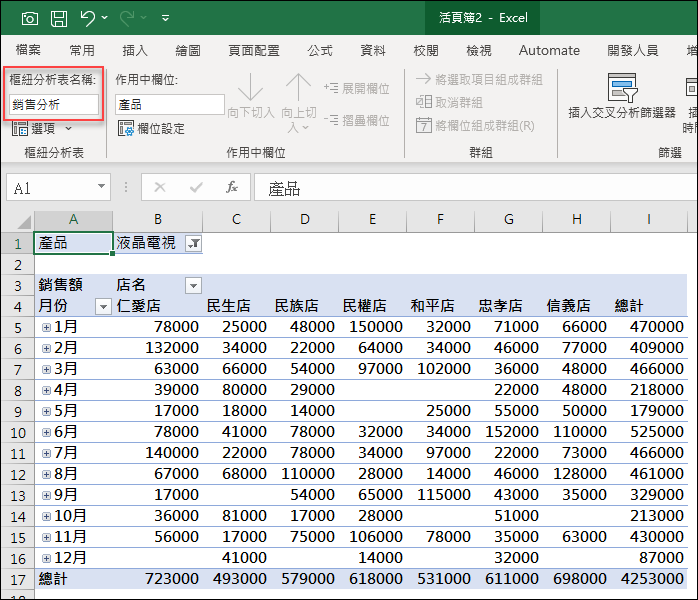Expand the 12月 row group

coord(46,558)
